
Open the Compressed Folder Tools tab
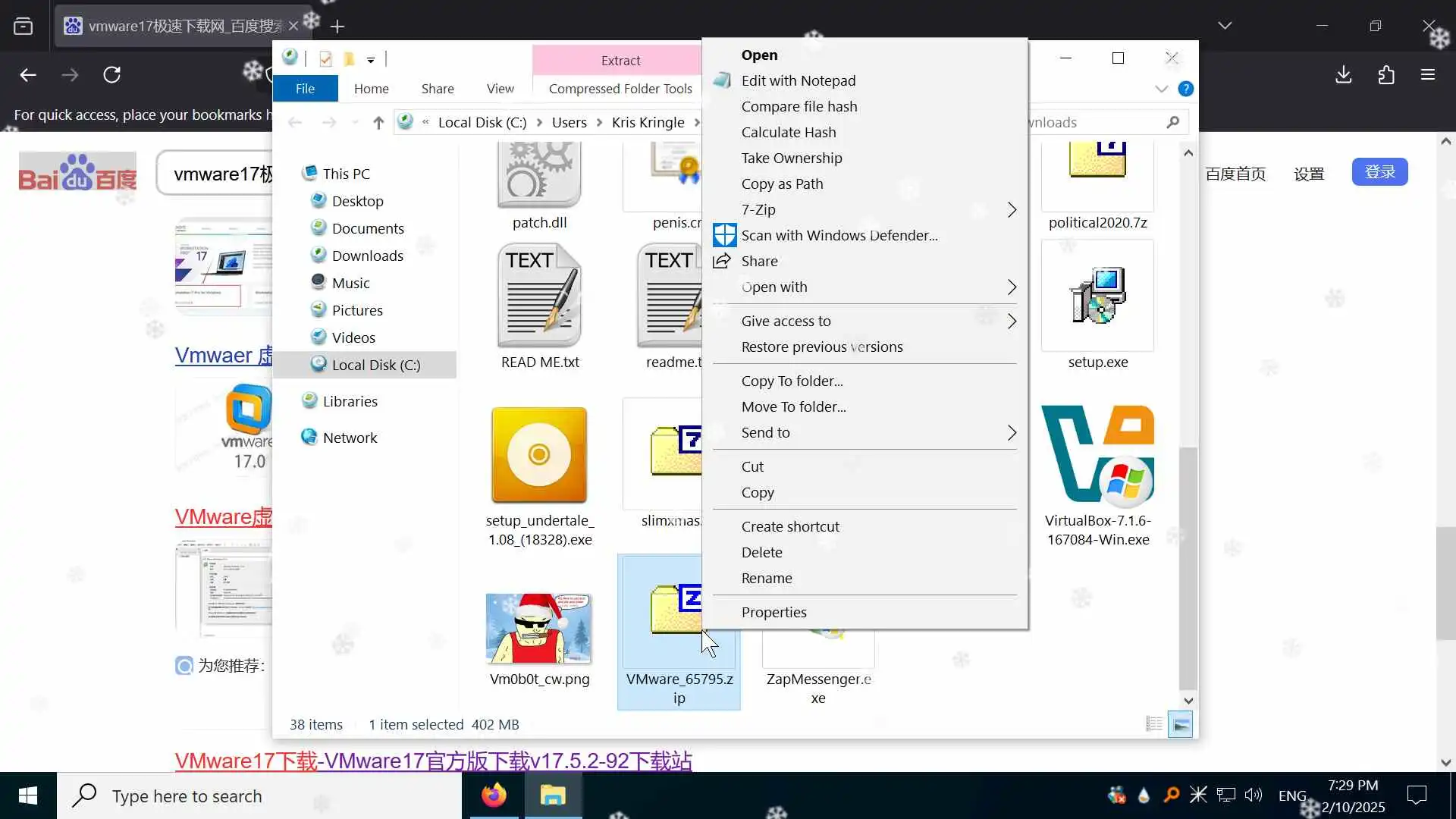click(x=620, y=89)
